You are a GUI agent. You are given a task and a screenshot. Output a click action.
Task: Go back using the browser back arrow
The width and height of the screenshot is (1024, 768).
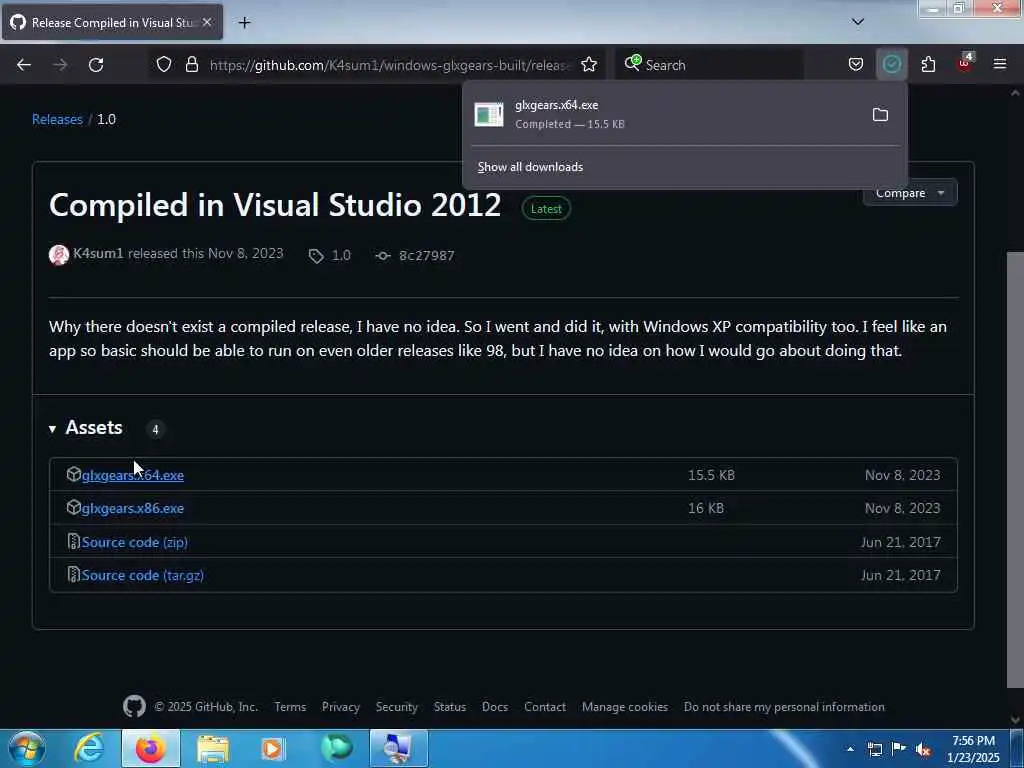click(x=24, y=65)
